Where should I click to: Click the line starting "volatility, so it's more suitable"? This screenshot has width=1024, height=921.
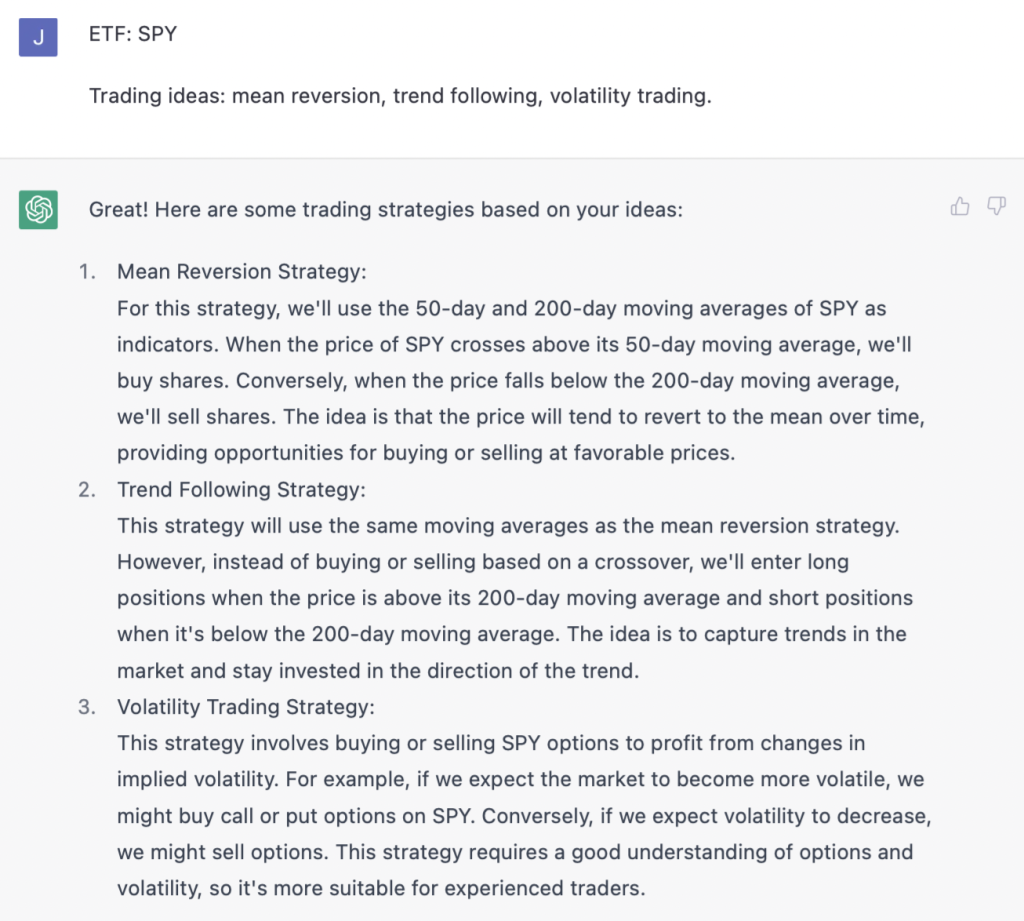point(381,888)
